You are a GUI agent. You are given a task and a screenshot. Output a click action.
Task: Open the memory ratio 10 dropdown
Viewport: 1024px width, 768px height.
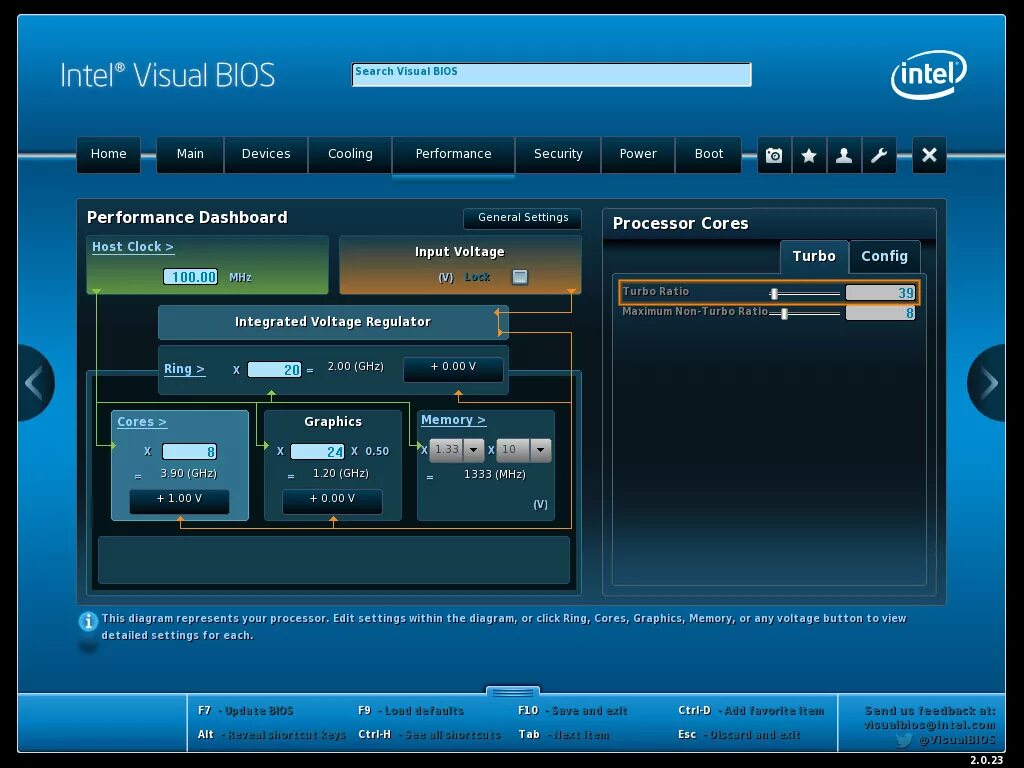point(540,449)
